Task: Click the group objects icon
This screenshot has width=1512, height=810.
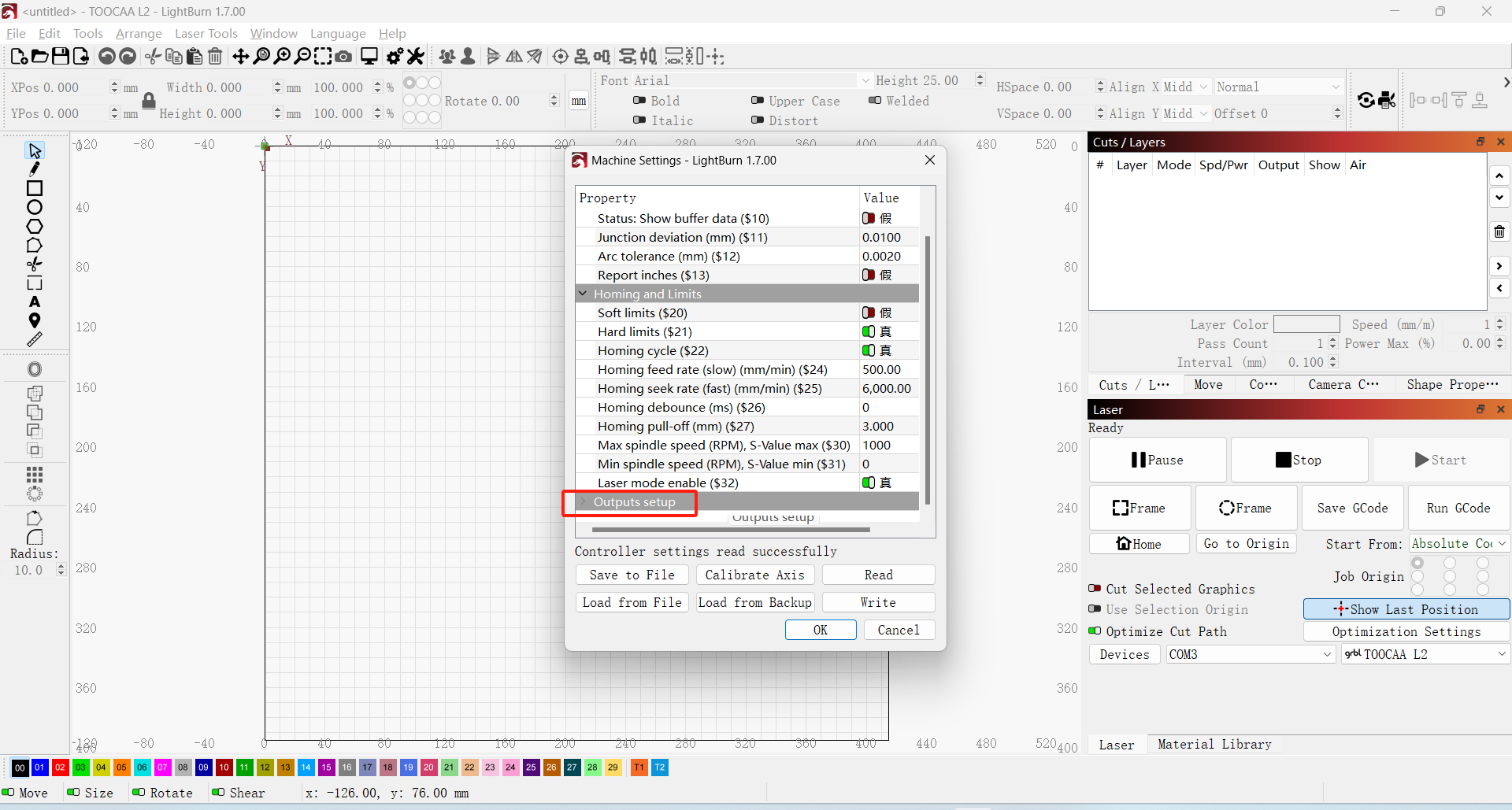Action: point(447,56)
